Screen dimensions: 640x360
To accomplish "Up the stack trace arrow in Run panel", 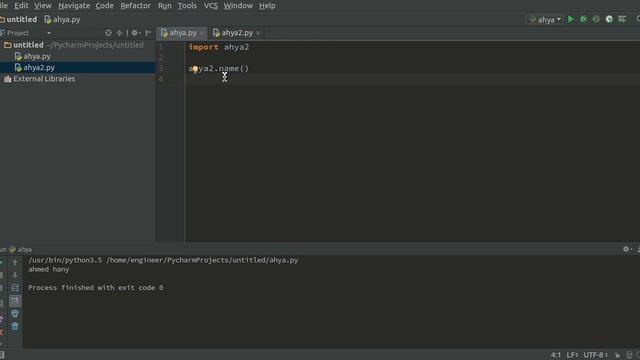I will 15,262.
